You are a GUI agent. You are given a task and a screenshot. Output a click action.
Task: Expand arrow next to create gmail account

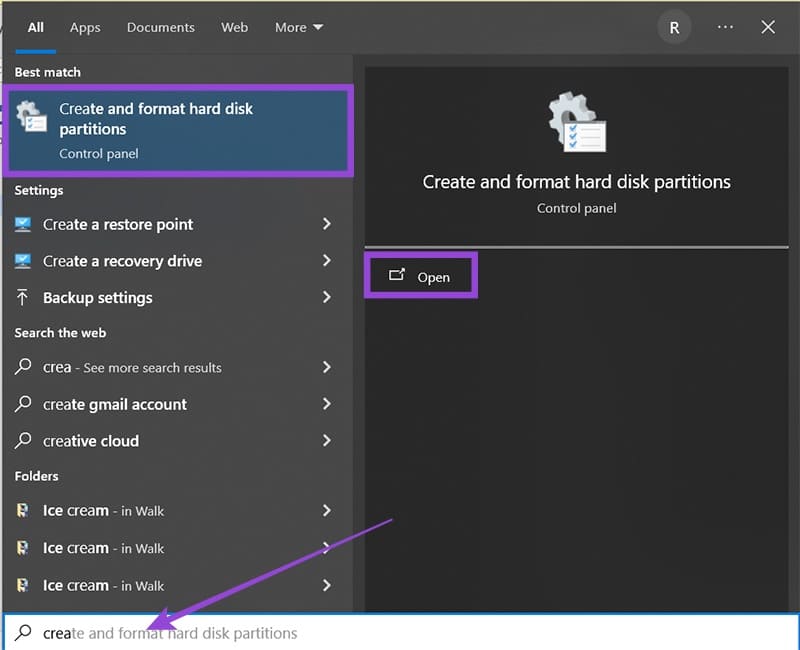tap(327, 404)
